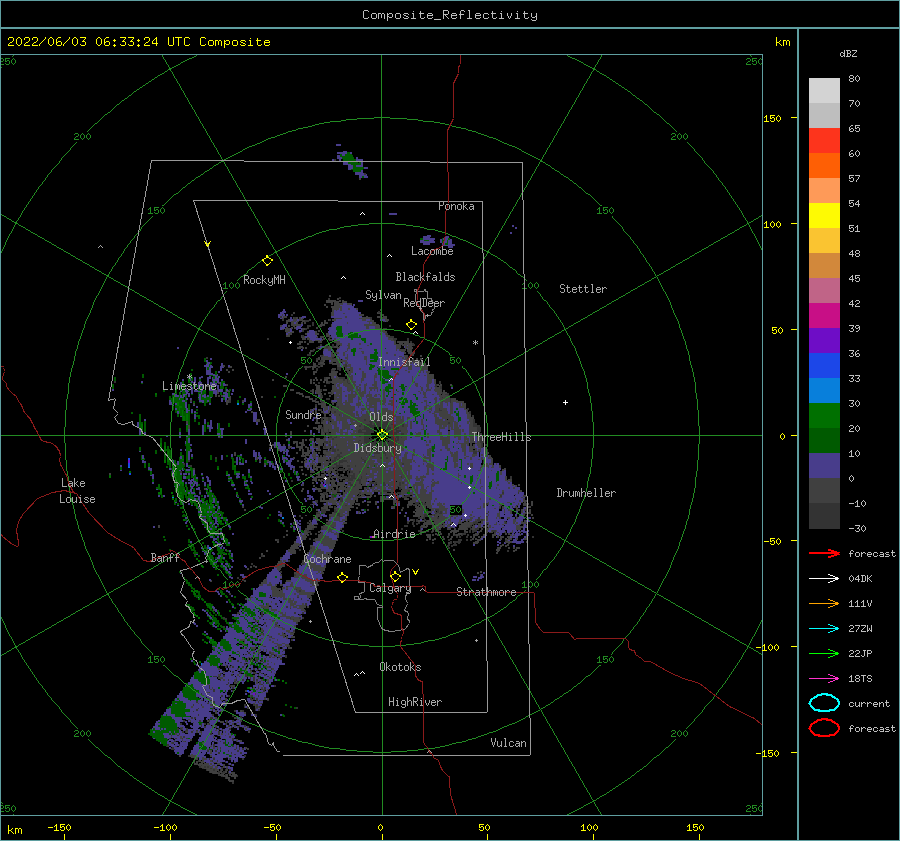Click the Limestone label

point(189,386)
